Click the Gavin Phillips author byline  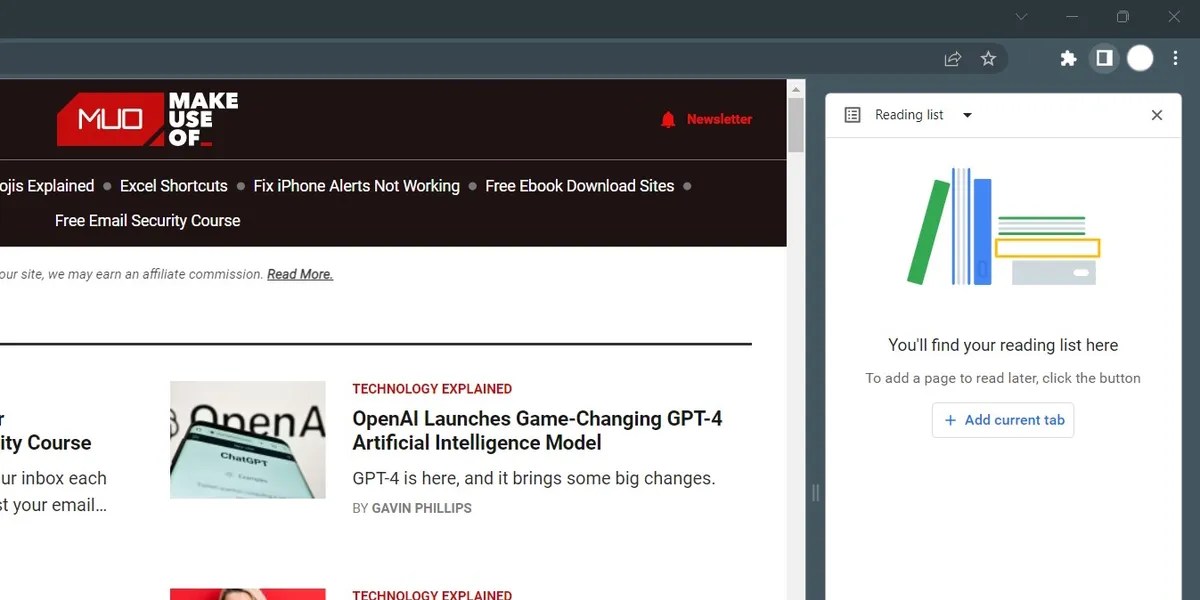point(421,507)
